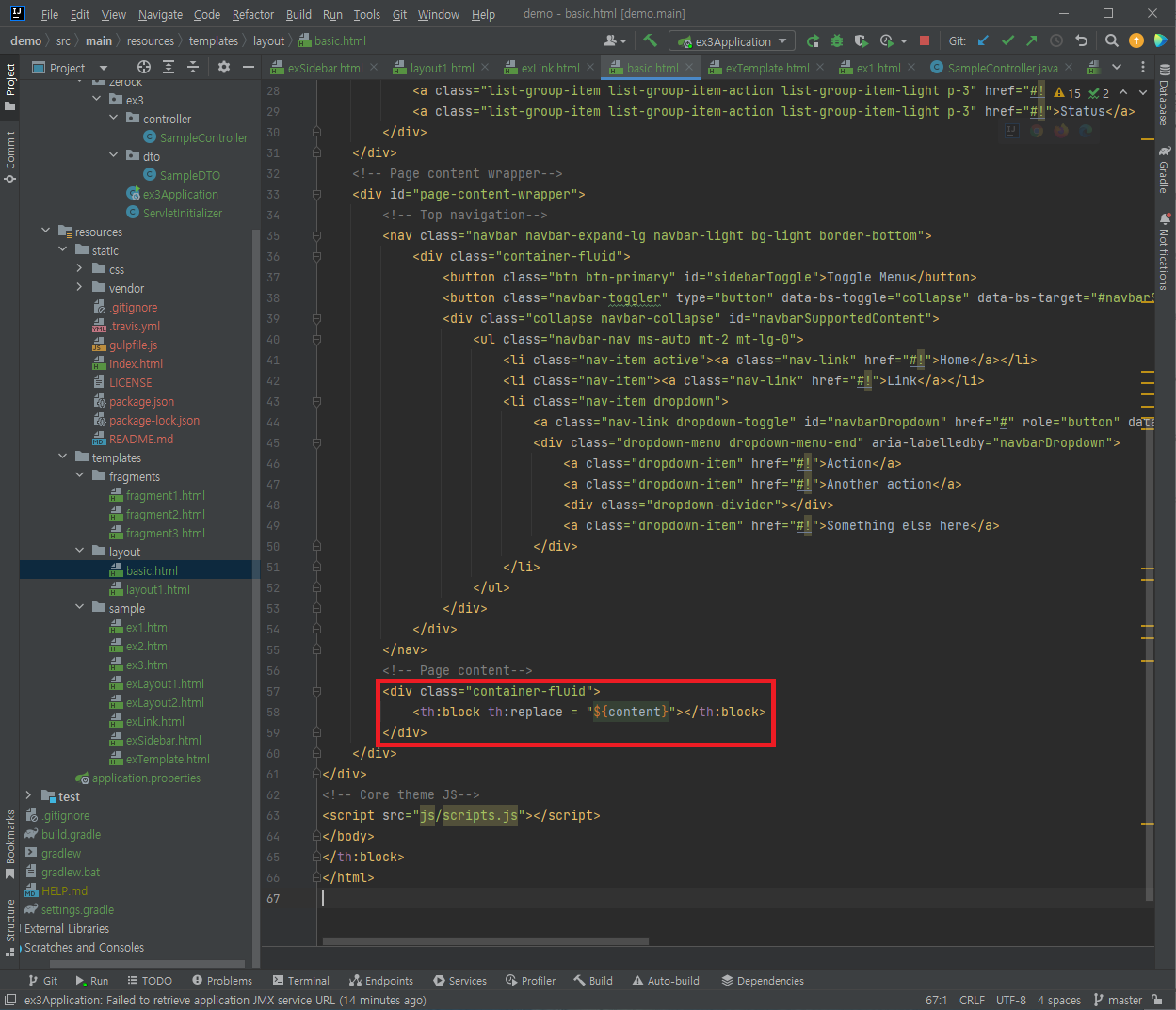Viewport: 1176px width, 1010px height.
Task: Show Git history with the clock icon
Action: [x=1056, y=40]
